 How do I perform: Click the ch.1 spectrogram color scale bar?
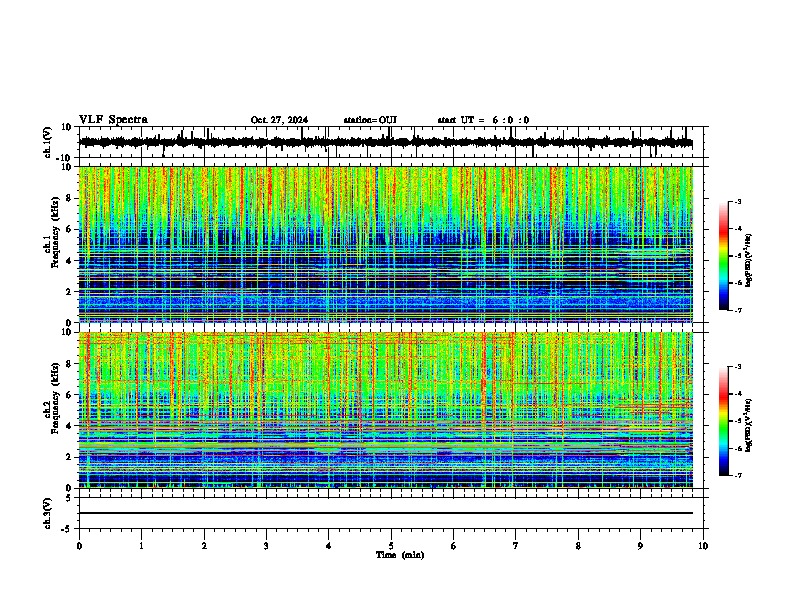724,256
